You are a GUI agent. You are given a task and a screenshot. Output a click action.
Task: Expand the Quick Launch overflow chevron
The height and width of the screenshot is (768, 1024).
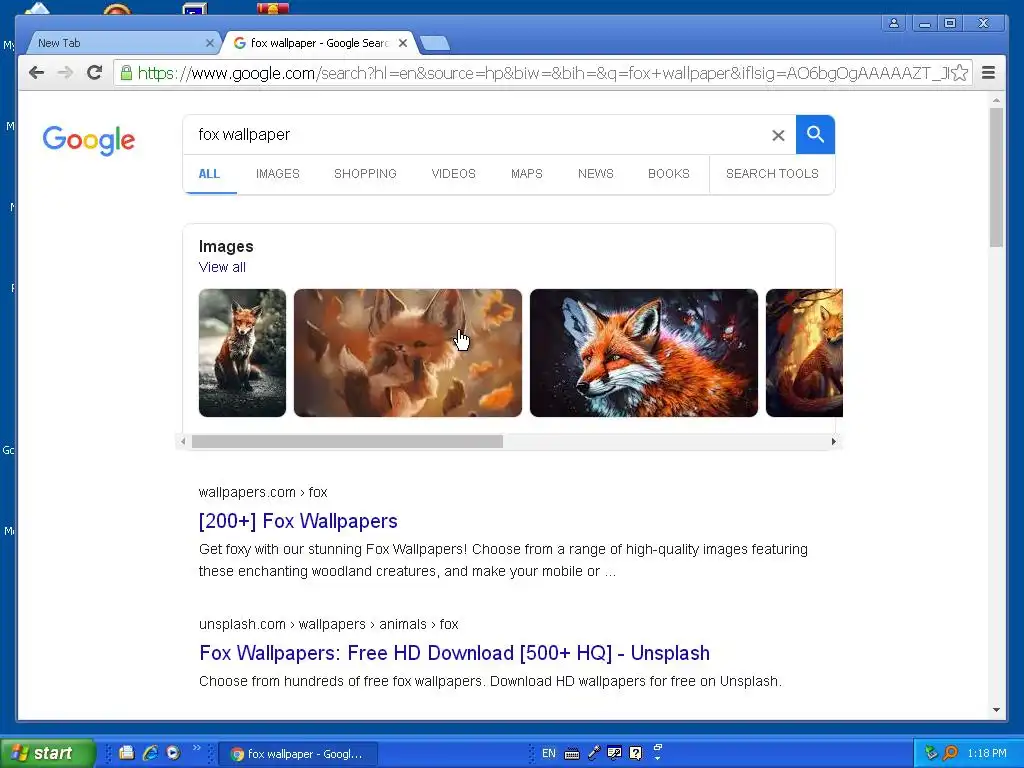click(x=197, y=748)
